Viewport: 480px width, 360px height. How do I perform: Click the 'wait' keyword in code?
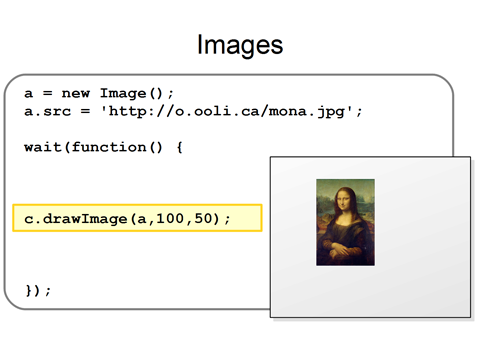[43, 147]
